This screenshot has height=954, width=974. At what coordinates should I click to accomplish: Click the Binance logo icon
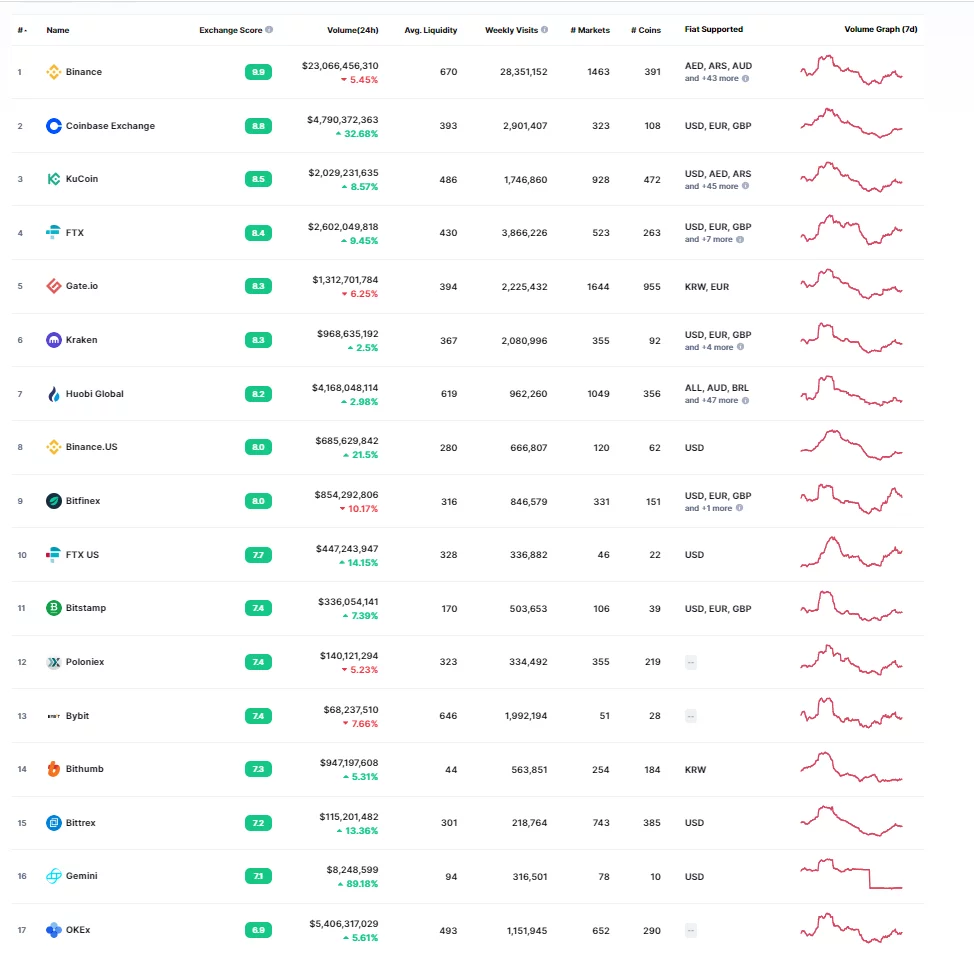click(x=54, y=72)
